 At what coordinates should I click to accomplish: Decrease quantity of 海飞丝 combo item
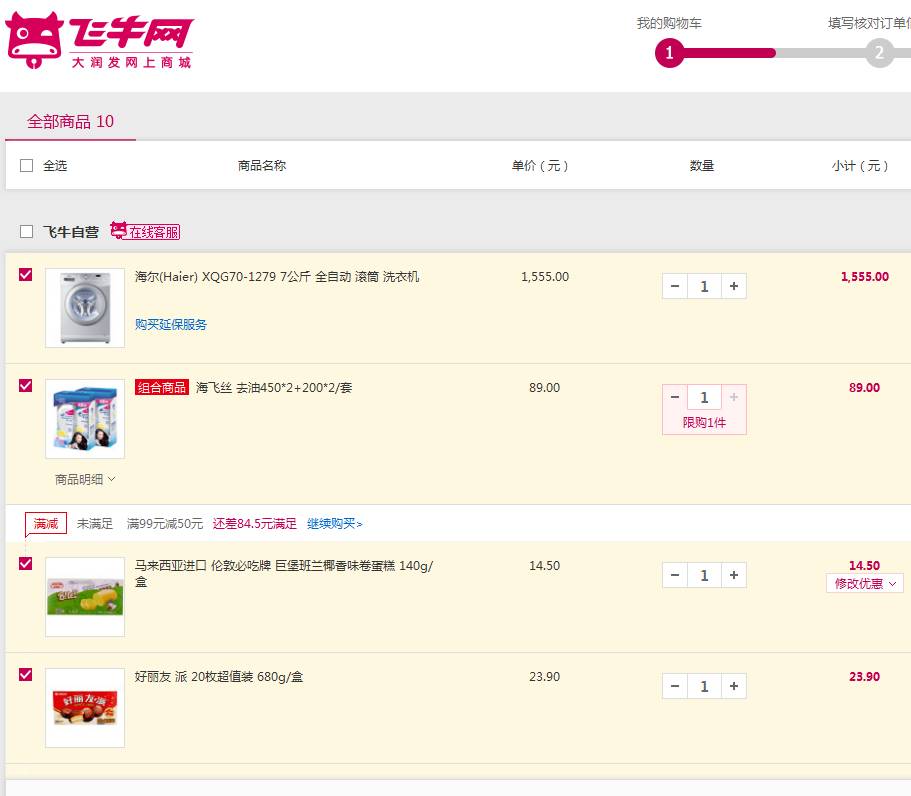pyautogui.click(x=675, y=397)
